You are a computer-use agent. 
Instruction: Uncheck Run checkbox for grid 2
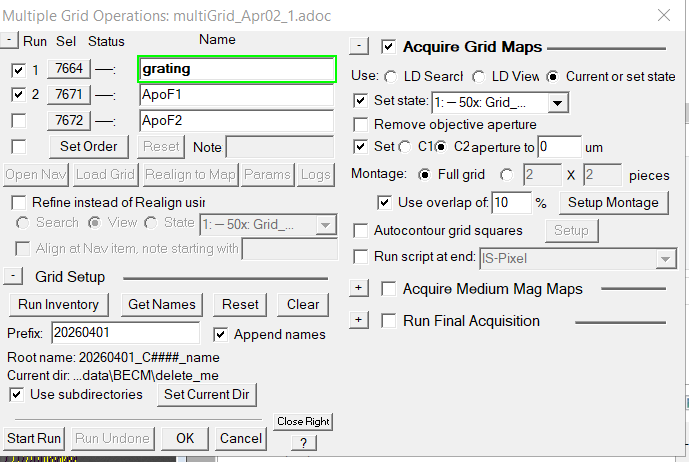click(x=18, y=95)
